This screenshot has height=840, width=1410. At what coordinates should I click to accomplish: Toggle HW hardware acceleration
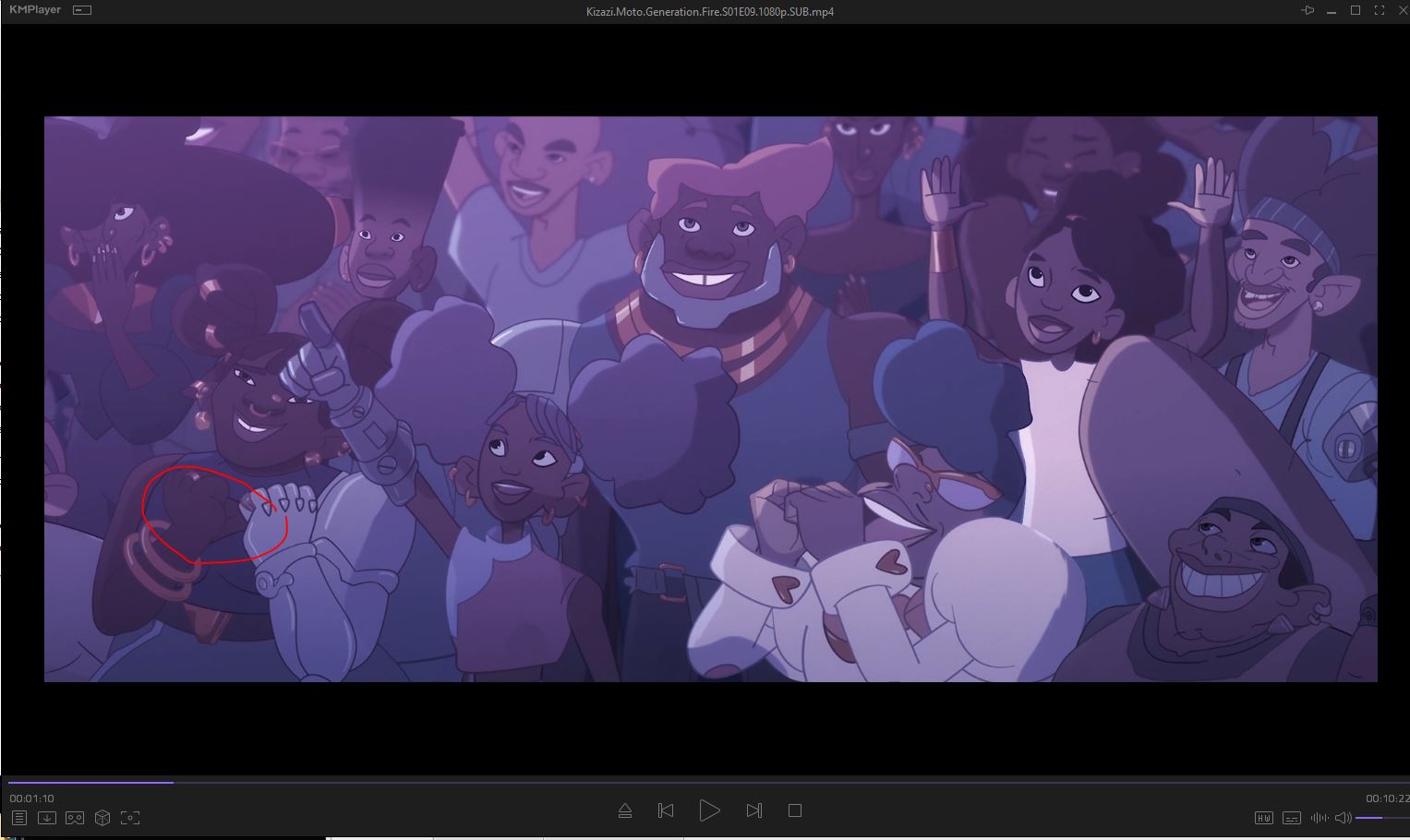[1263, 818]
